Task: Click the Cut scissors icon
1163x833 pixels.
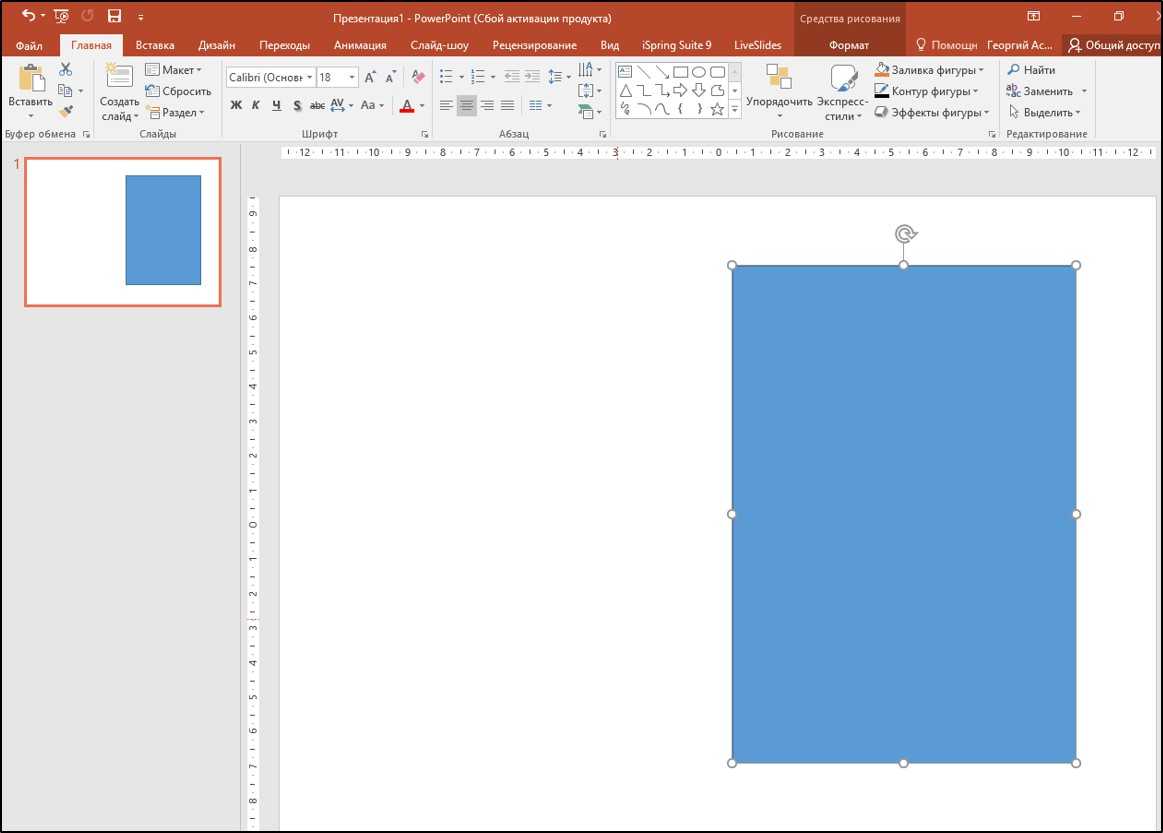Action: [x=66, y=70]
